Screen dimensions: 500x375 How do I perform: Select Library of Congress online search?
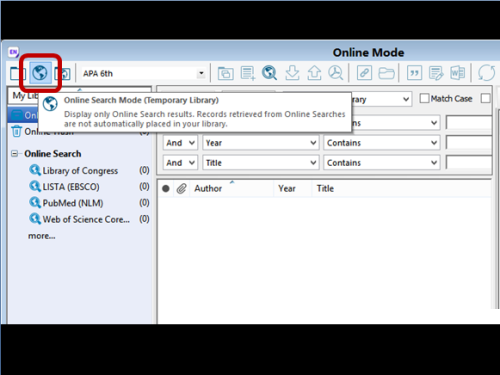(x=80, y=171)
